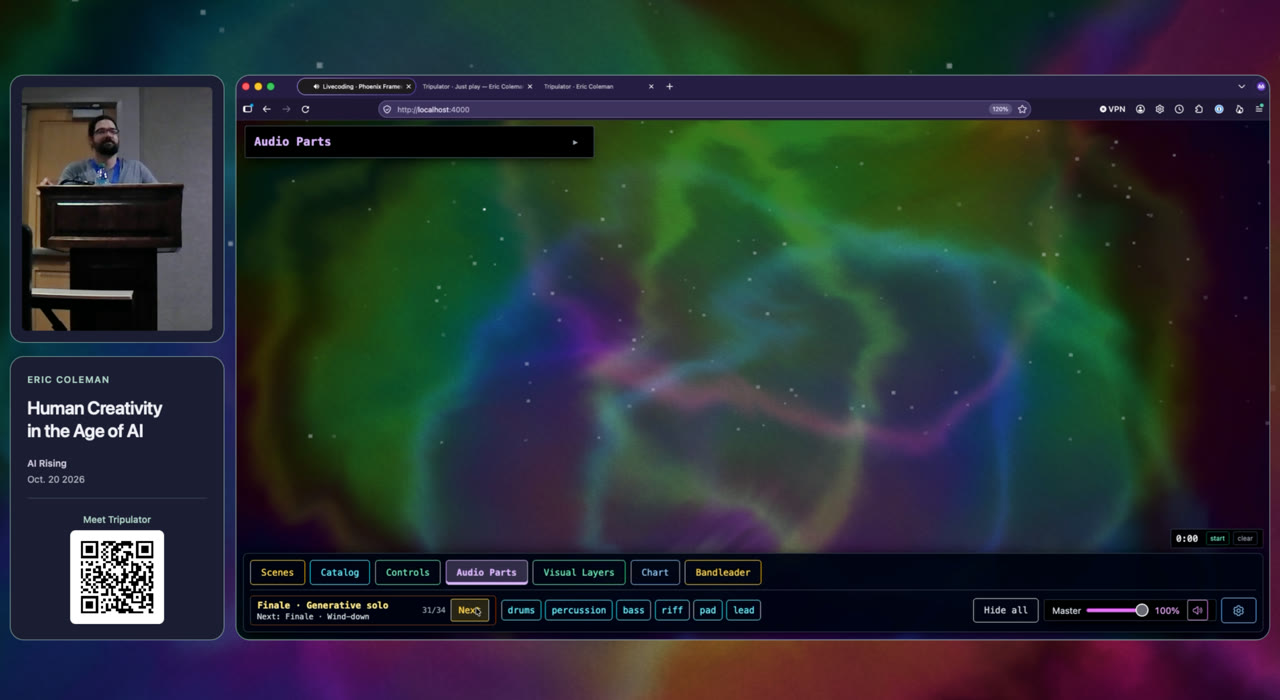The image size is (1280, 700).
Task: Close the Livecoding - Phoenix Frame tab
Action: [x=408, y=87]
